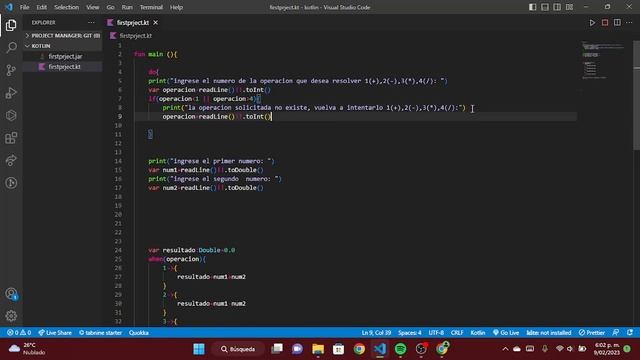
Task: Change encoding via UTF-8 status item
Action: point(436,333)
